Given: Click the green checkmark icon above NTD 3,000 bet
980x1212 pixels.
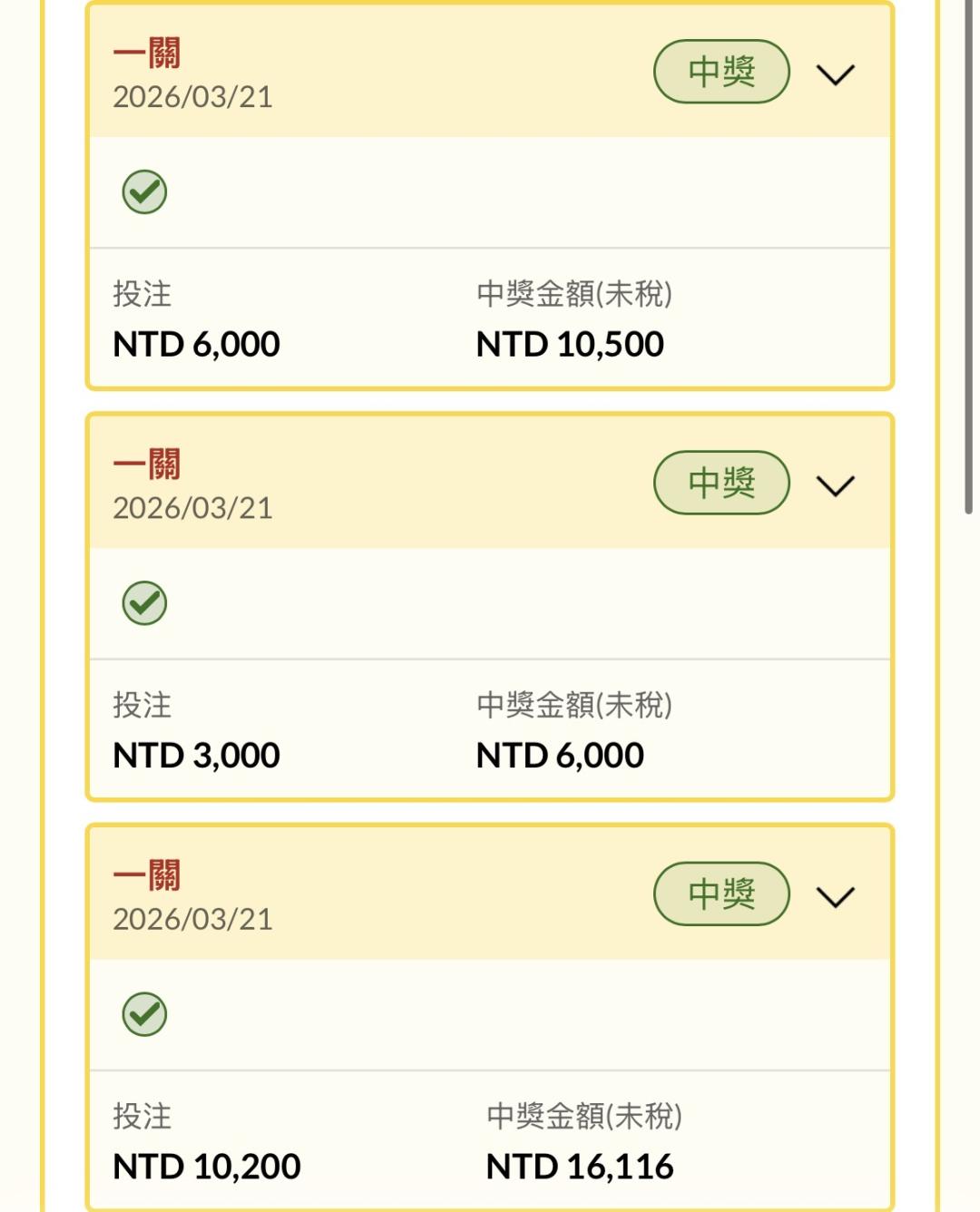Looking at the screenshot, I should 144,603.
